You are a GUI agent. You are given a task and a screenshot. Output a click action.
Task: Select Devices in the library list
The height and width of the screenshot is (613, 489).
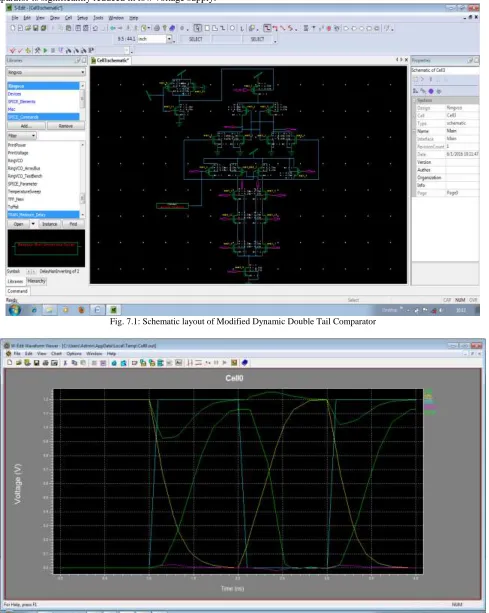(x=43, y=94)
